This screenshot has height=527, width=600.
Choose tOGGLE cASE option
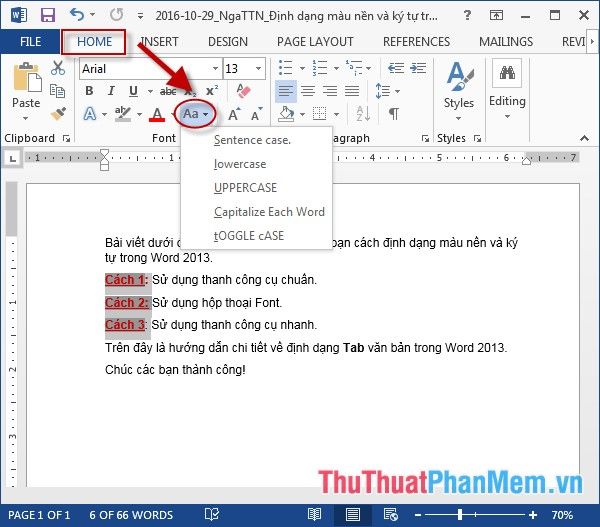(256, 236)
